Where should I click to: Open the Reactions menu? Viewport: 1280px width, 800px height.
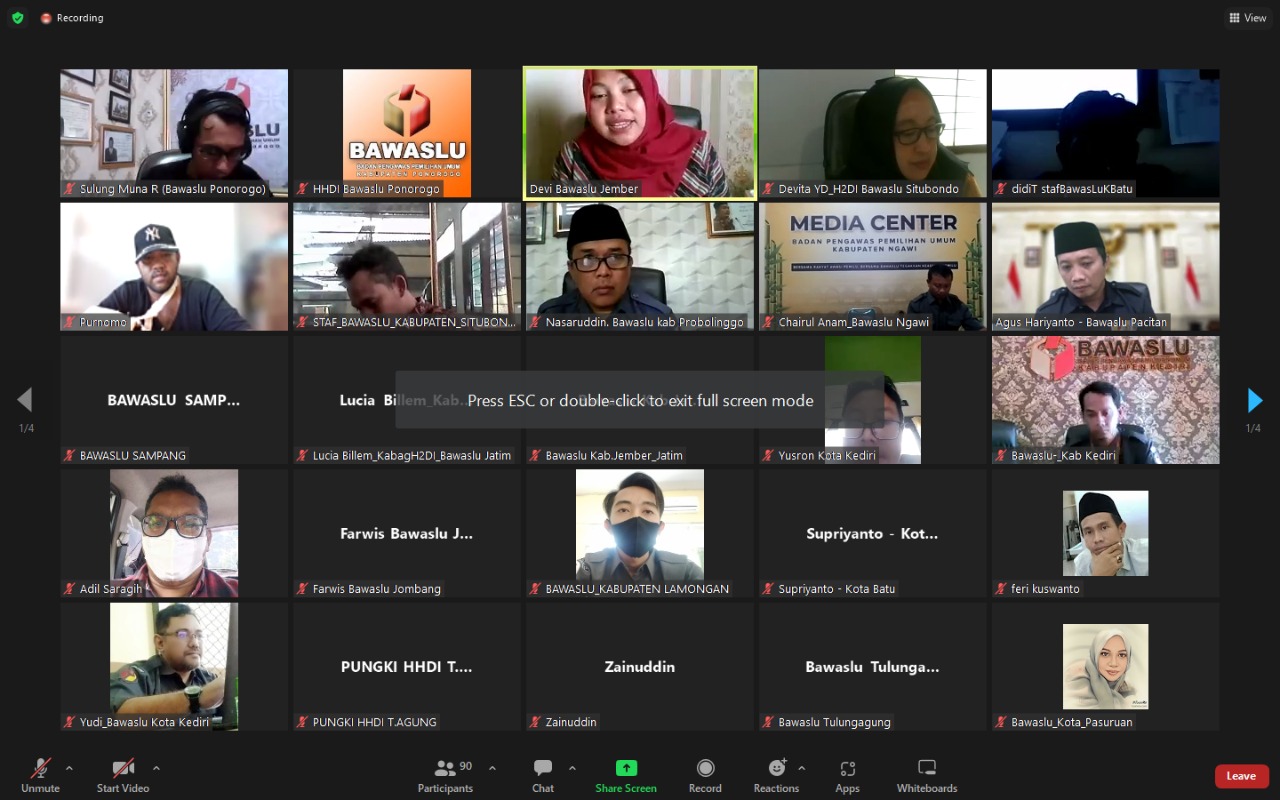click(x=776, y=769)
